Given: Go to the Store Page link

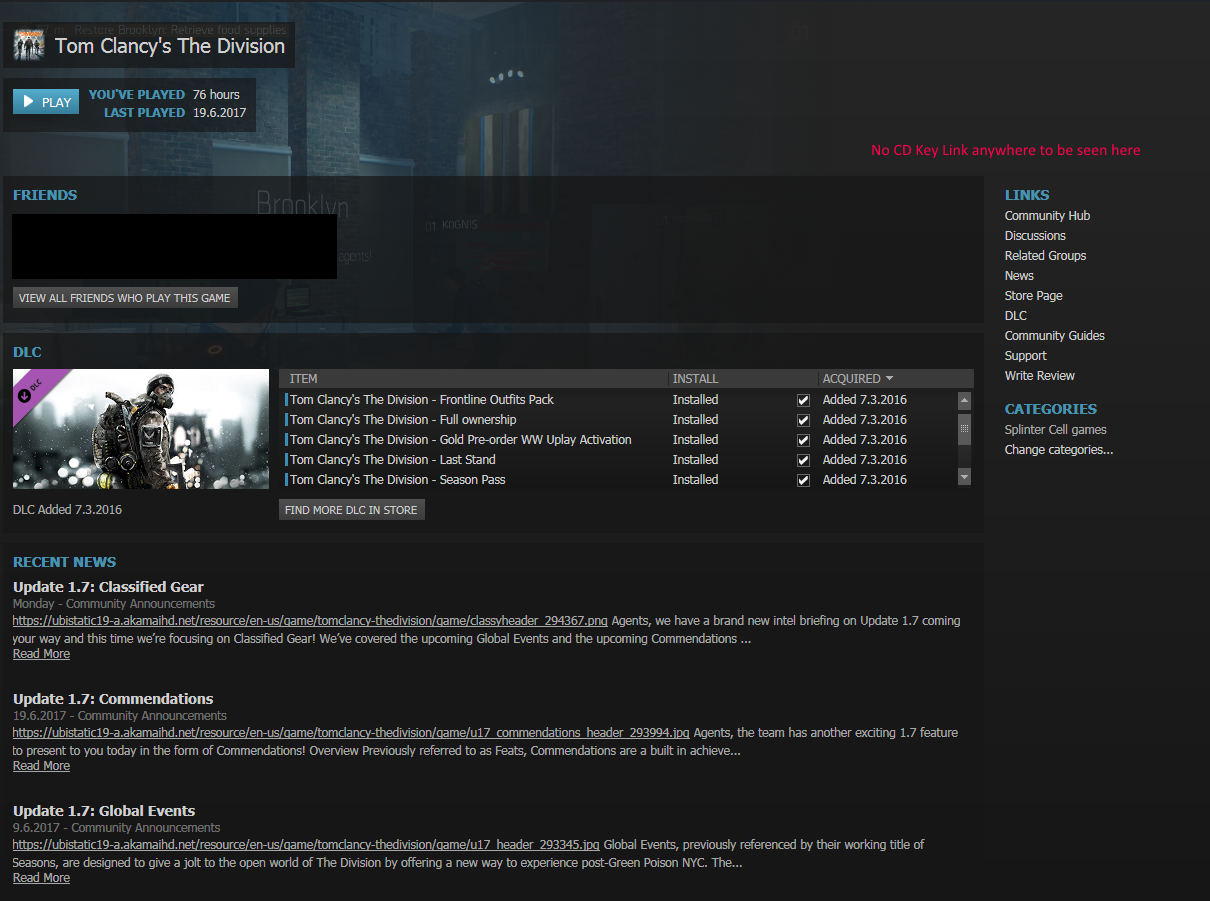Looking at the screenshot, I should (1034, 296).
